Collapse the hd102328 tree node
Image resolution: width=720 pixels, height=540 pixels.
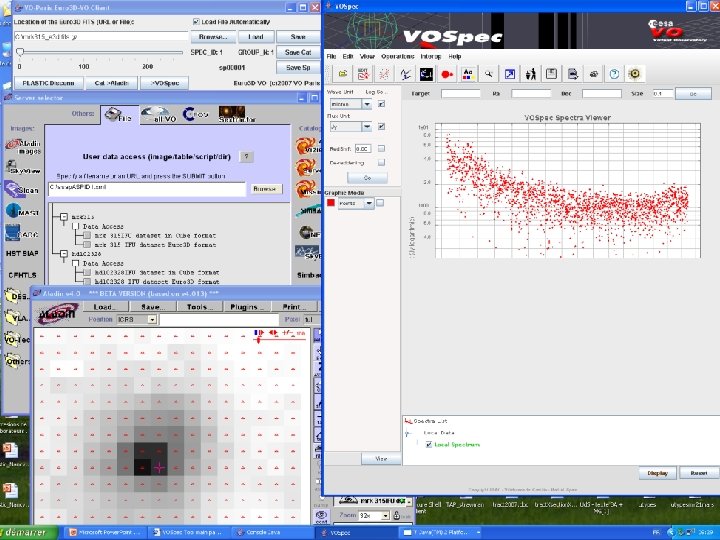point(63,253)
